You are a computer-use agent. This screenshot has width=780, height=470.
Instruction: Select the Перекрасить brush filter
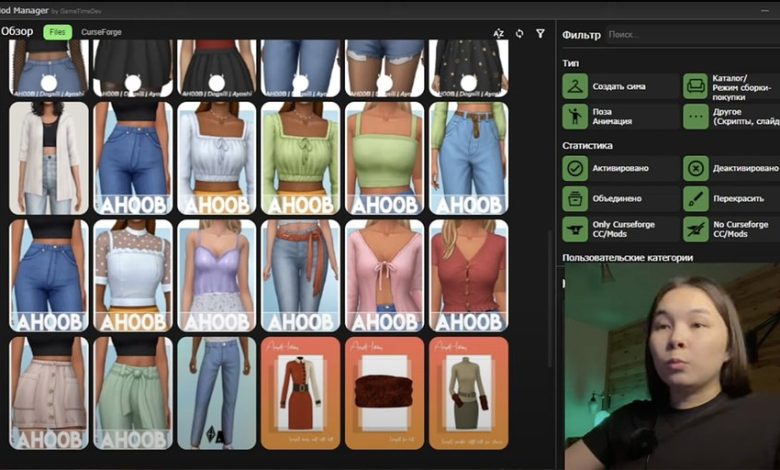(x=696, y=198)
